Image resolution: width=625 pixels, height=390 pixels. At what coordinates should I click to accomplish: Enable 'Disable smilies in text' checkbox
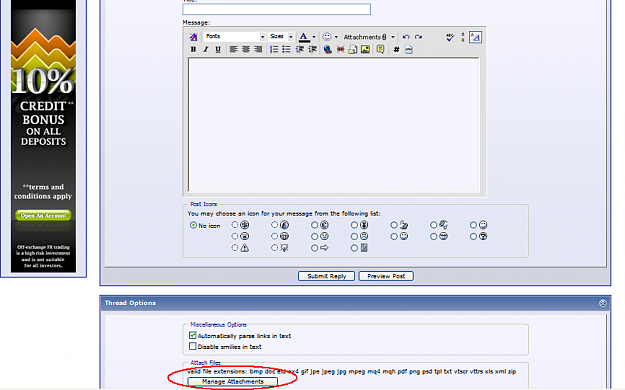click(x=193, y=346)
